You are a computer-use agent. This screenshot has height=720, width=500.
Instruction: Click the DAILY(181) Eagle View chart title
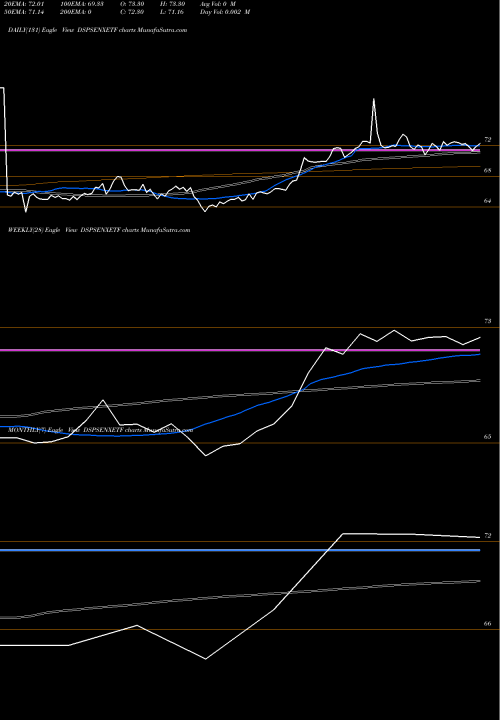97,29
